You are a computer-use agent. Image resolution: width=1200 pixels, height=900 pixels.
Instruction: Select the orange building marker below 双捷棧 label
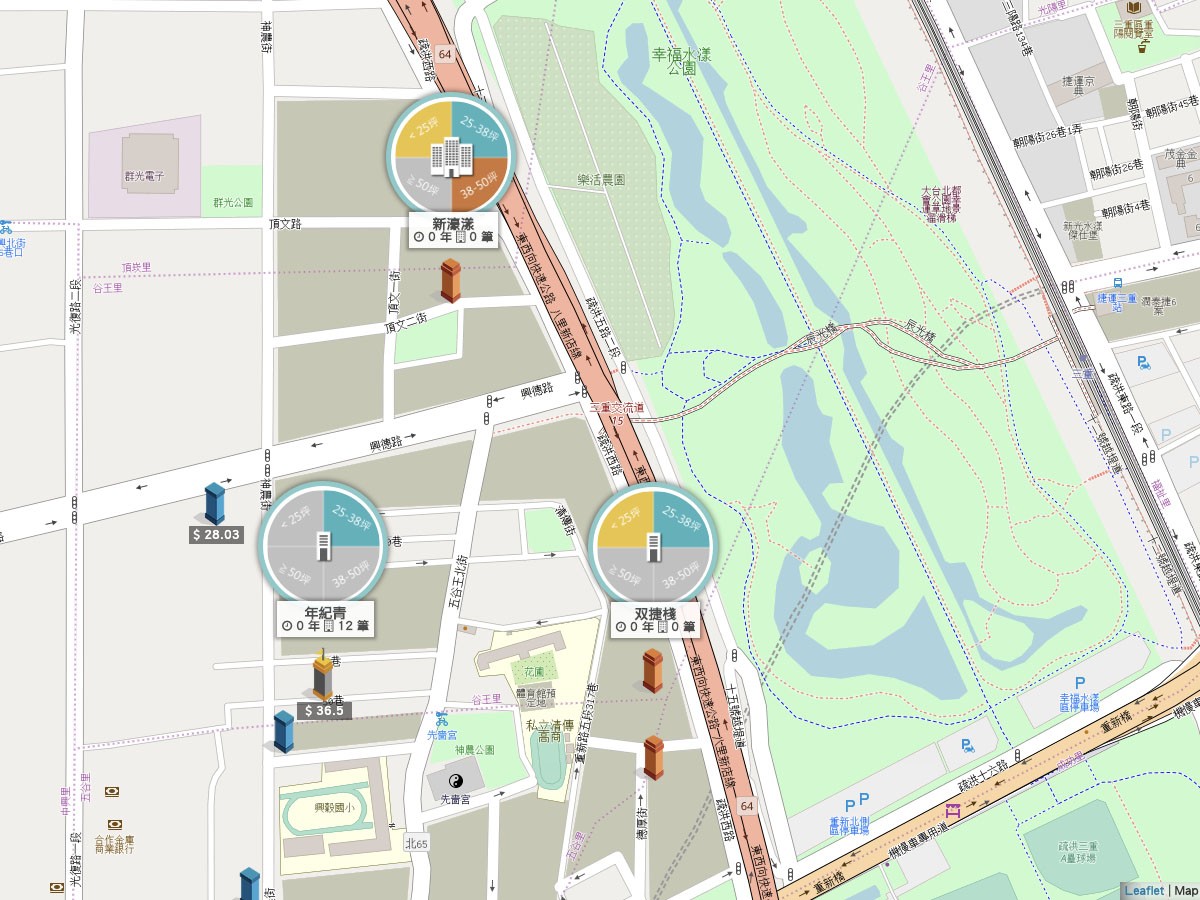652,671
